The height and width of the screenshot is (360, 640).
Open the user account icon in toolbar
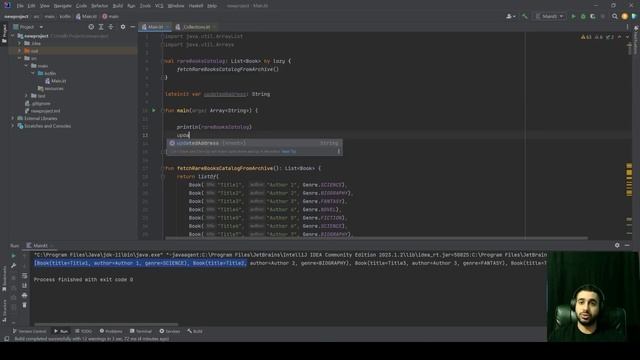[x=510, y=16]
